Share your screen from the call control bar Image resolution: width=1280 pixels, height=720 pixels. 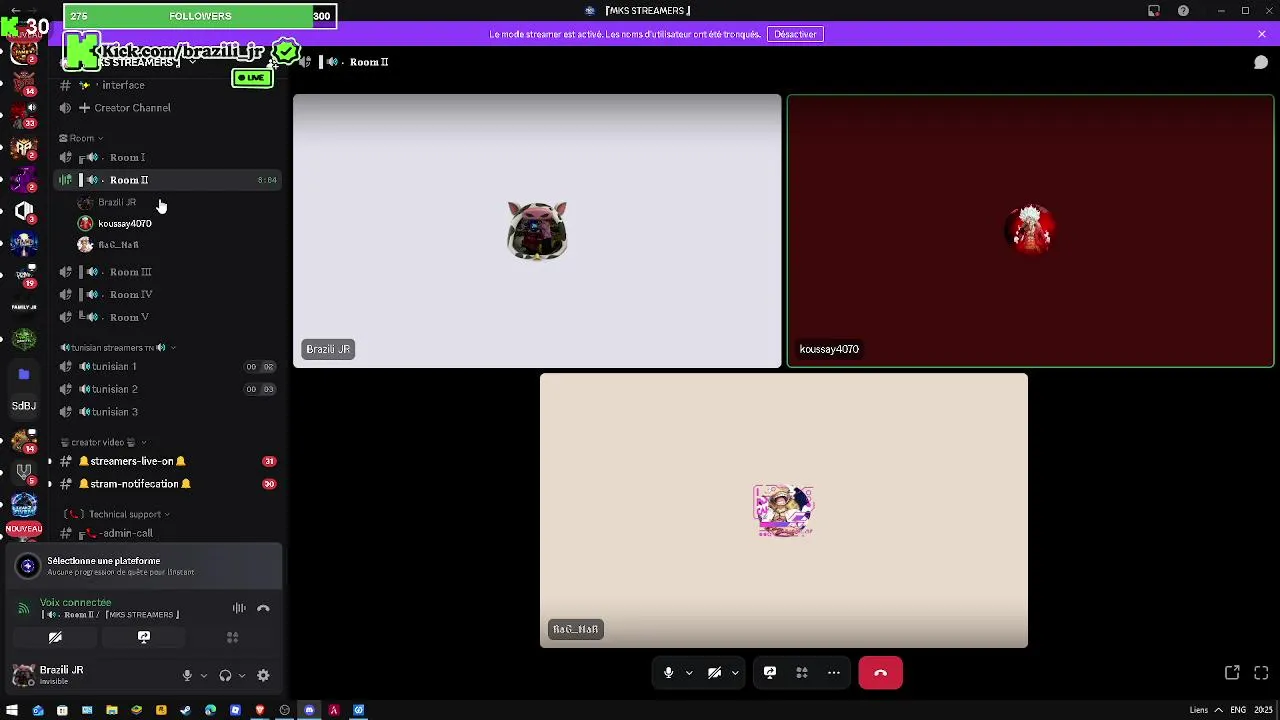[770, 673]
